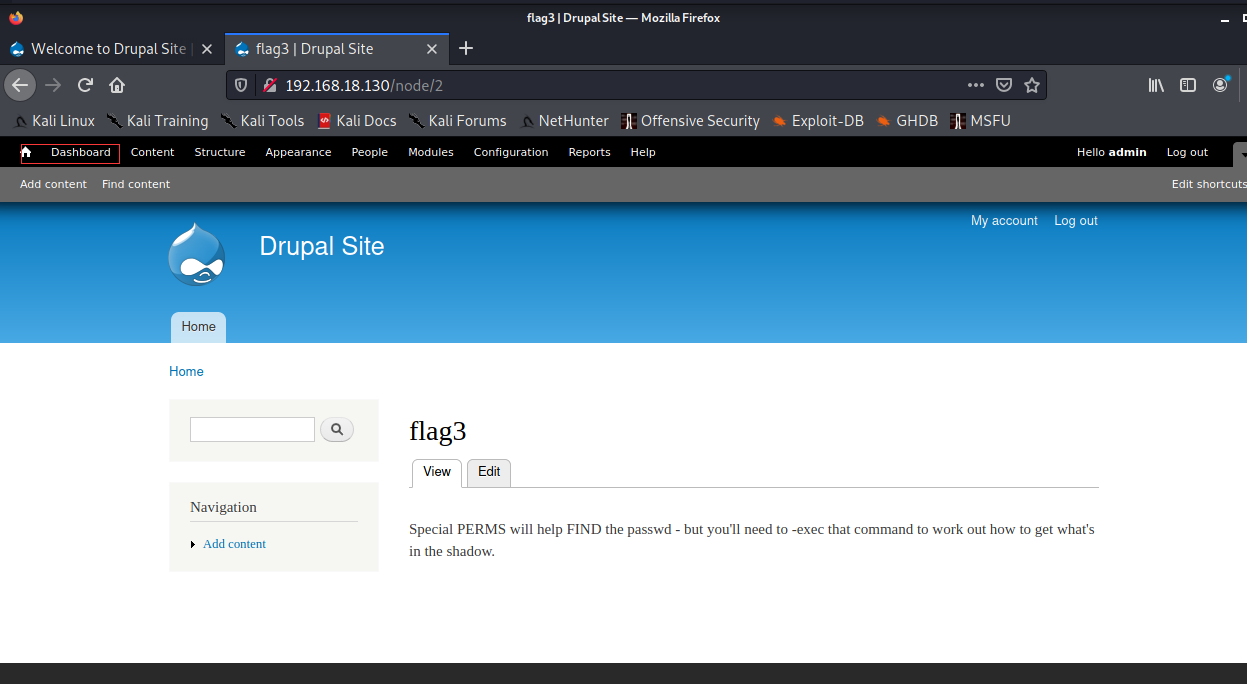
Task: Switch to Welcome to Drupal Site tab
Action: coord(108,49)
